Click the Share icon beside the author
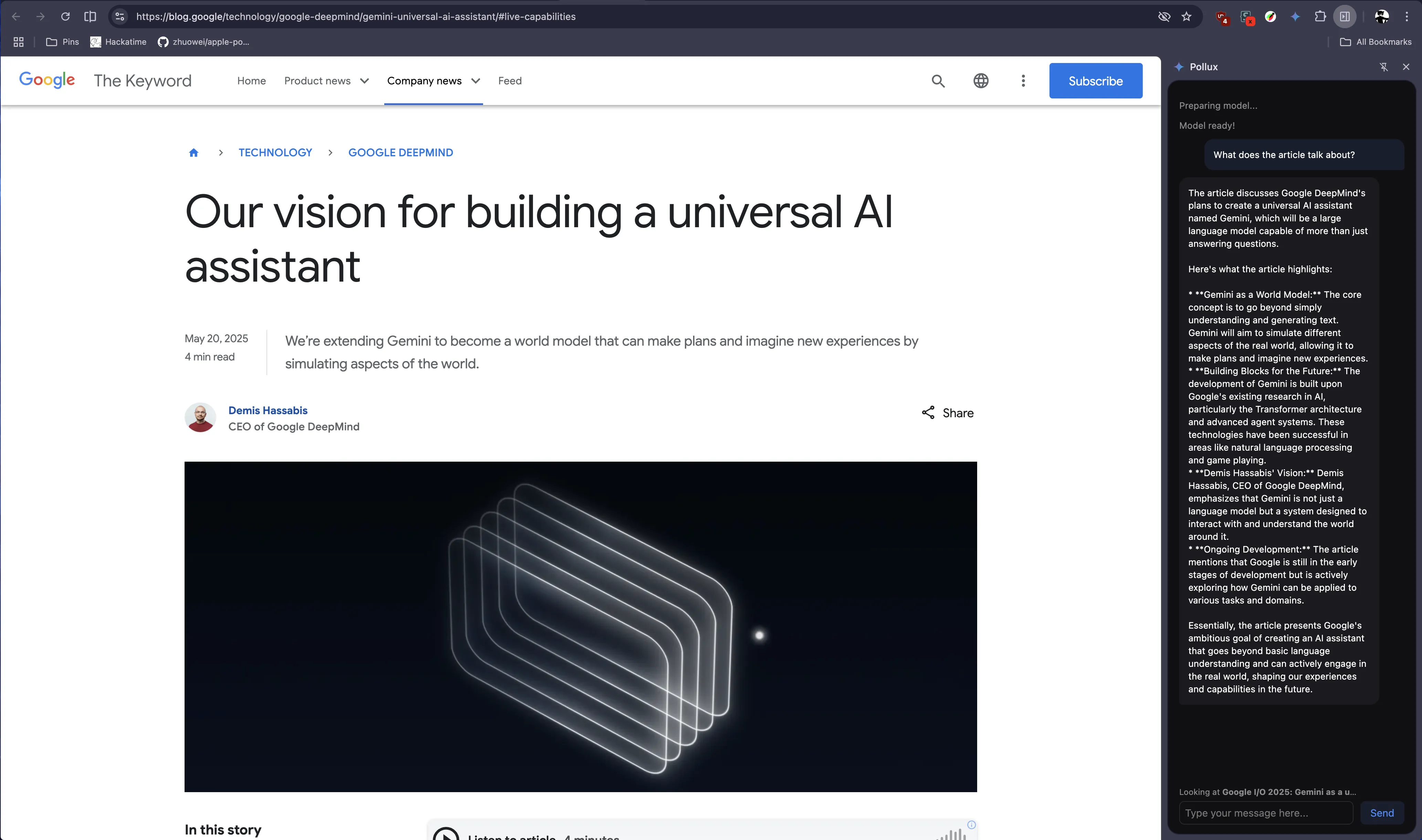This screenshot has height=840, width=1422. pos(928,413)
